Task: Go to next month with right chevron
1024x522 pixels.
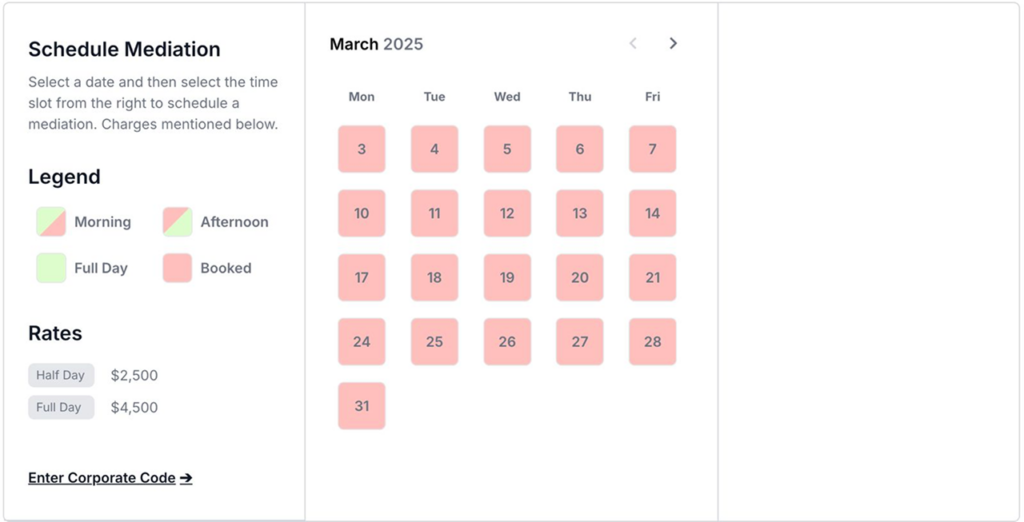Action: coord(673,44)
